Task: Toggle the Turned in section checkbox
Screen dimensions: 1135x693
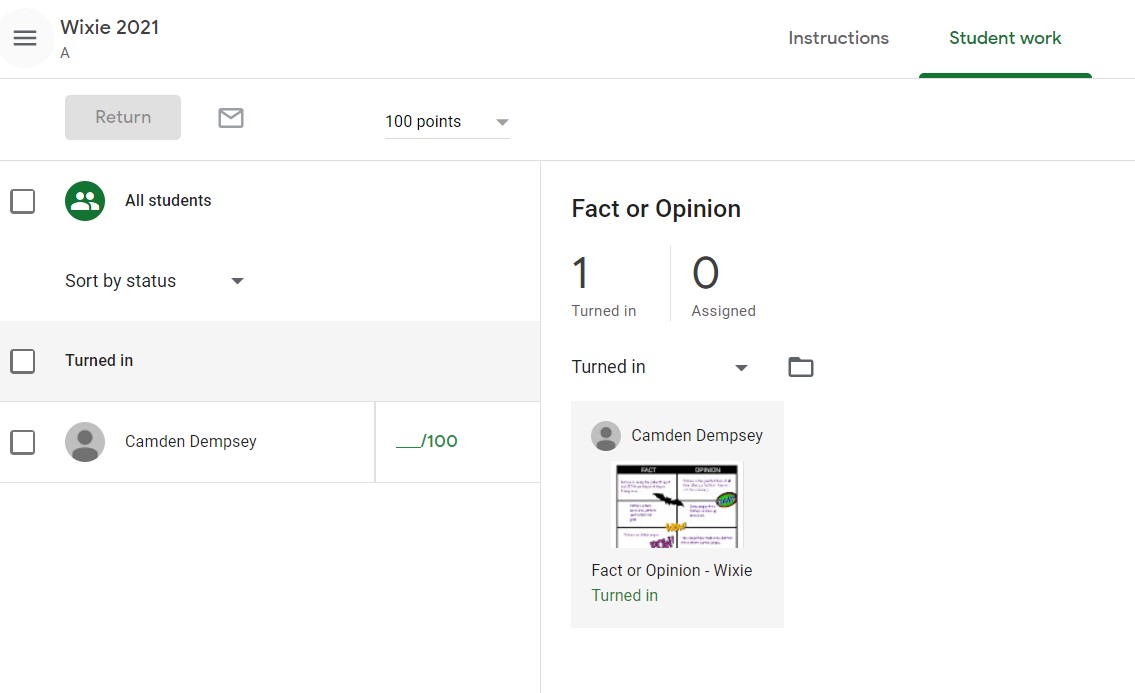Action: [x=22, y=361]
